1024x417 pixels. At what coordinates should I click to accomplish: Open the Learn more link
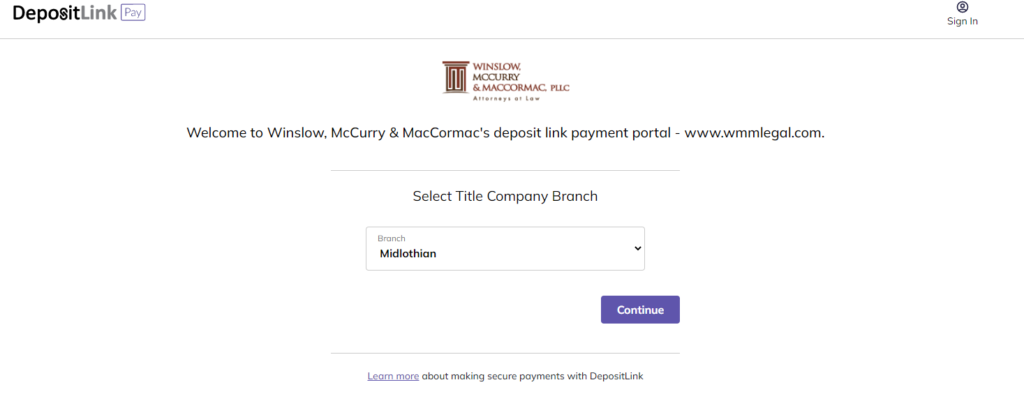point(393,377)
